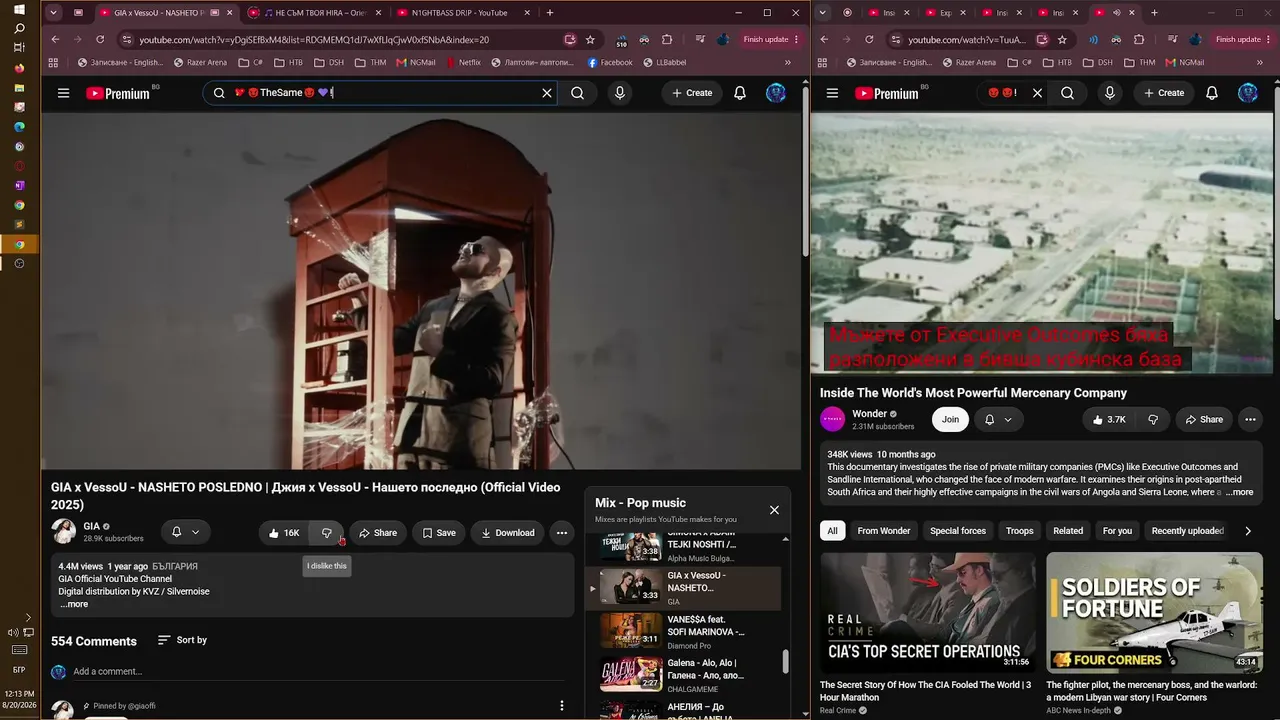Open the GIA channel avatar
This screenshot has width=1280, height=720.
coord(63,531)
